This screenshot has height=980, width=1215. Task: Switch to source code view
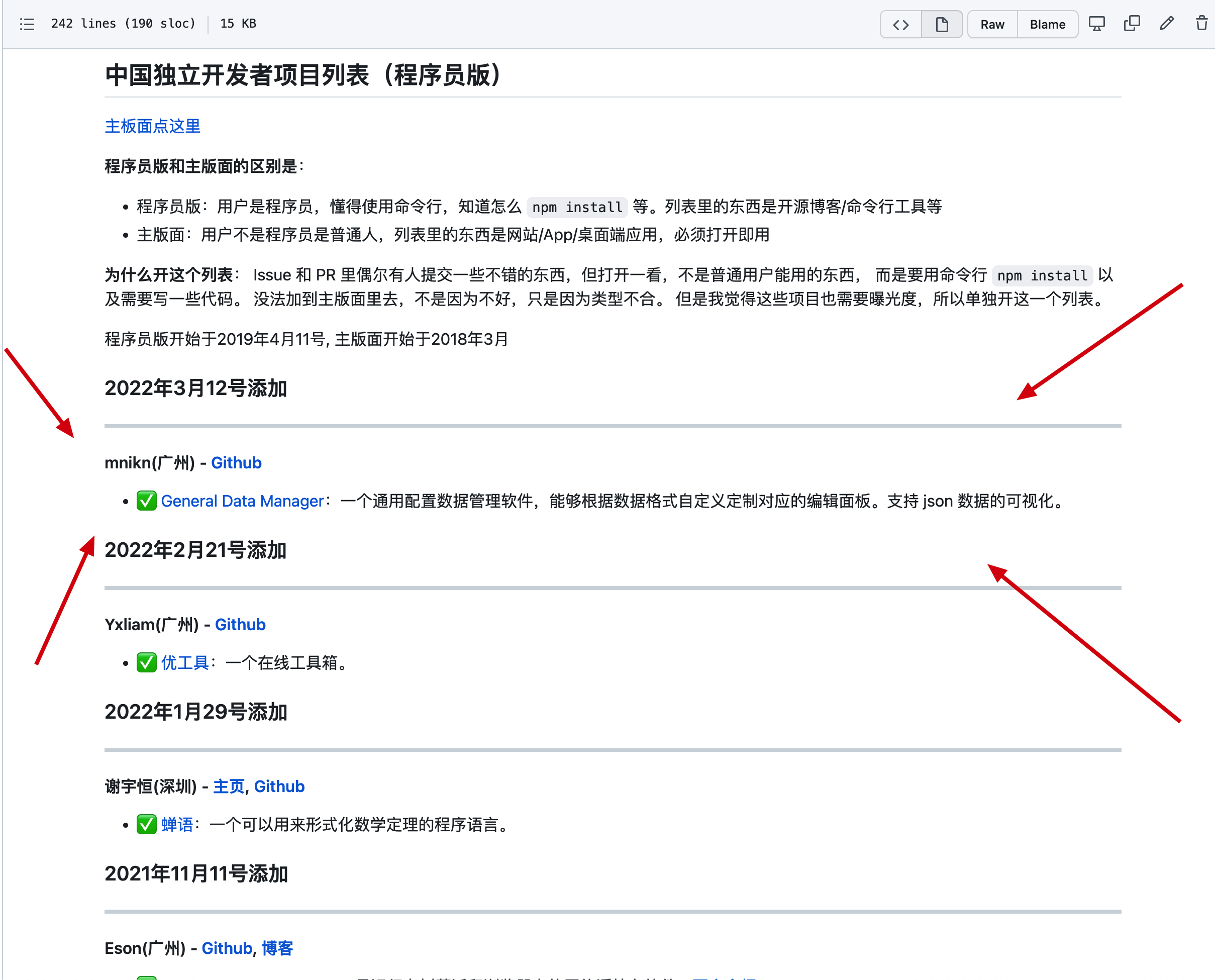coord(899,24)
